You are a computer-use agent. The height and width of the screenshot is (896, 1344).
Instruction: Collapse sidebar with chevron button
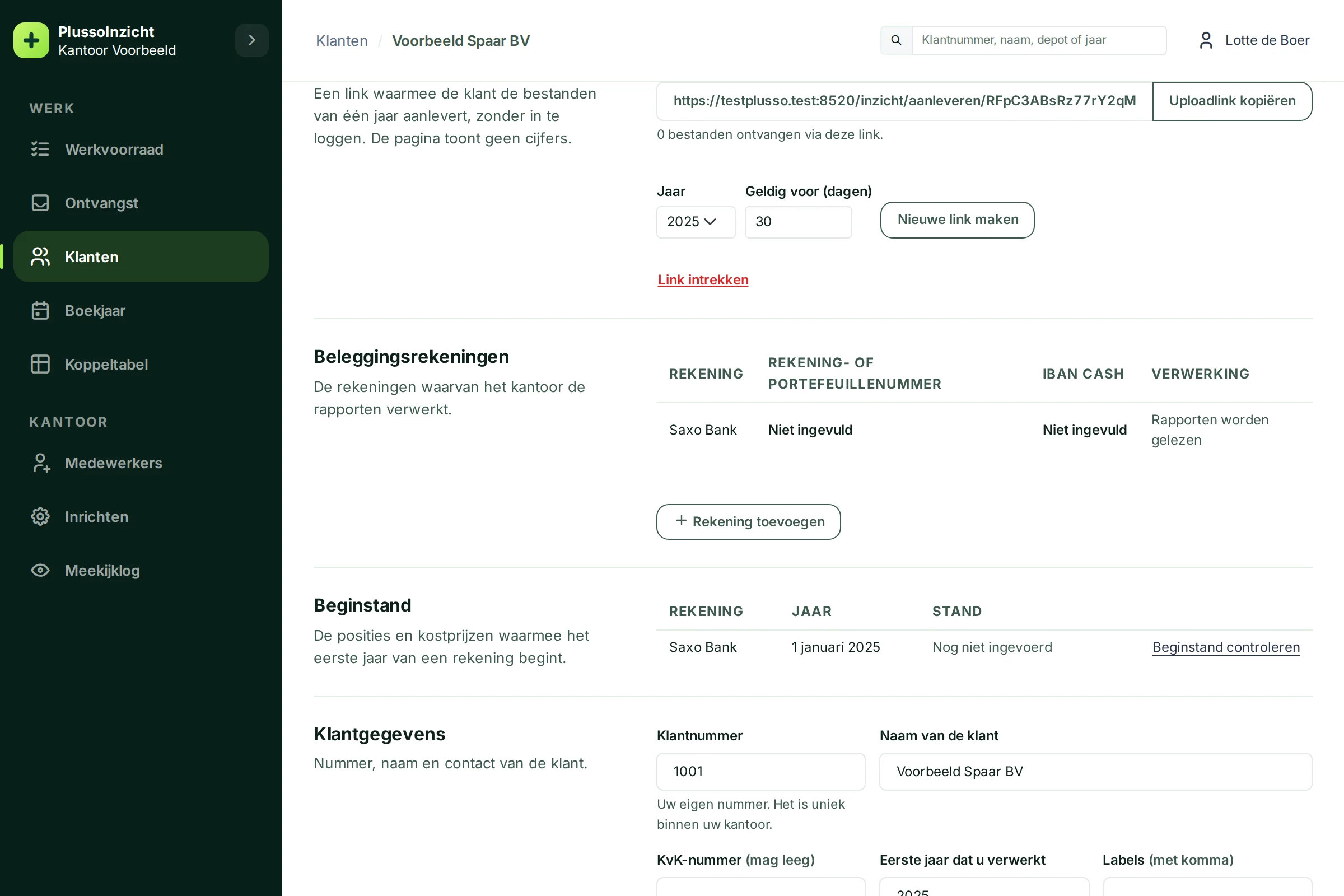[251, 40]
